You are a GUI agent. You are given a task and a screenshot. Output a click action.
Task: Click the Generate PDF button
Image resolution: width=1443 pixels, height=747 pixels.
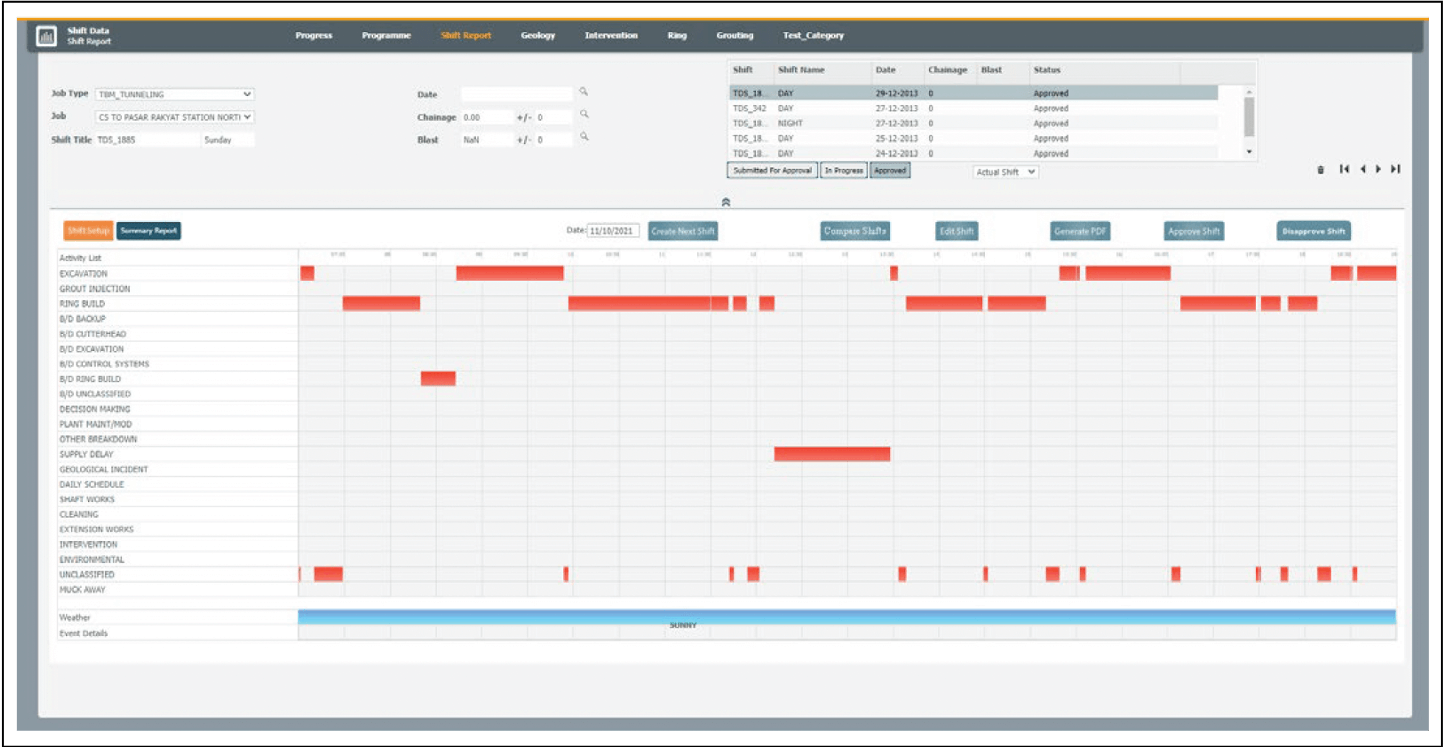[x=1080, y=231]
